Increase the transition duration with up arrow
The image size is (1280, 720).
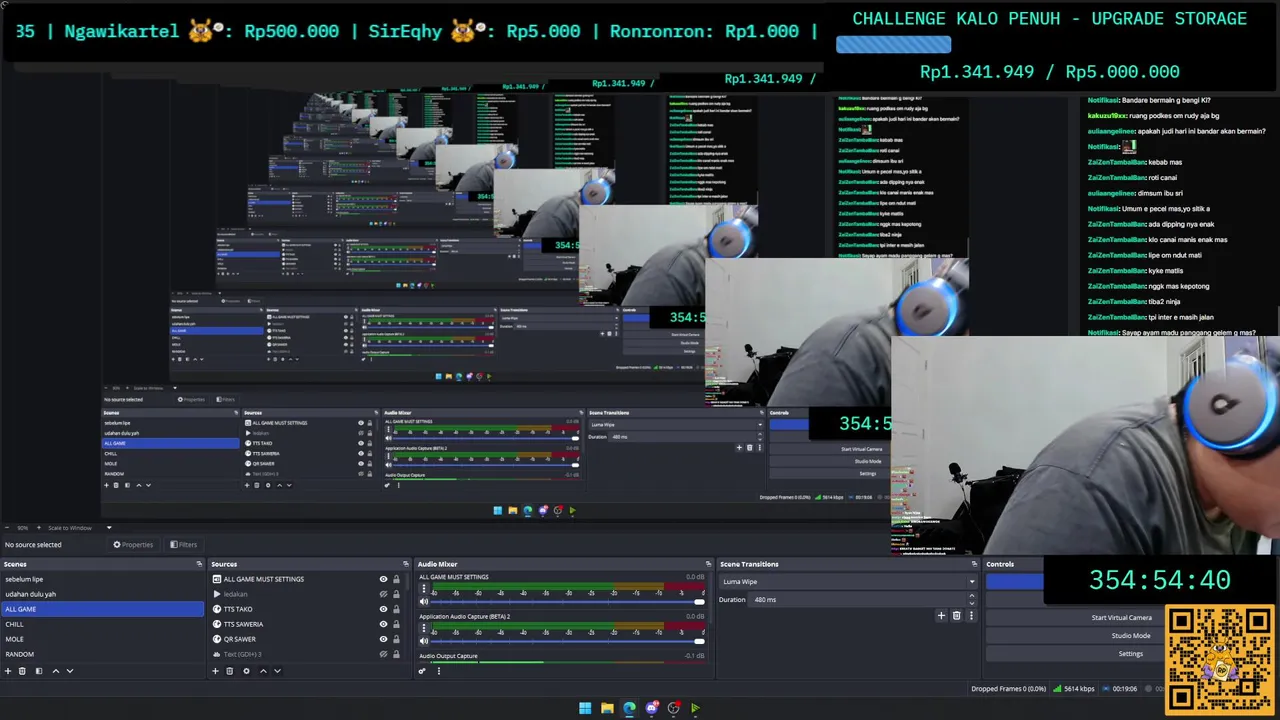(x=972, y=597)
